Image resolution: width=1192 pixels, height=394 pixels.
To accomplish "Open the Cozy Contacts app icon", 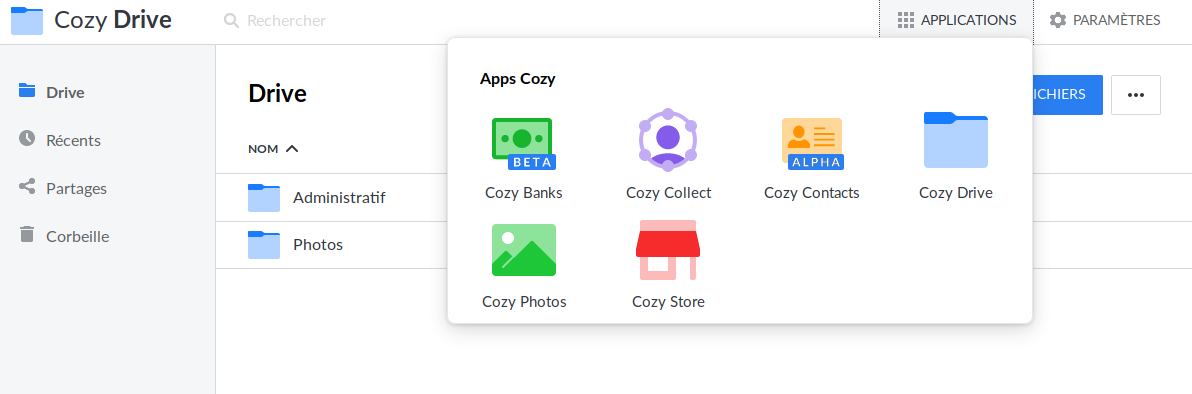I will click(x=812, y=143).
